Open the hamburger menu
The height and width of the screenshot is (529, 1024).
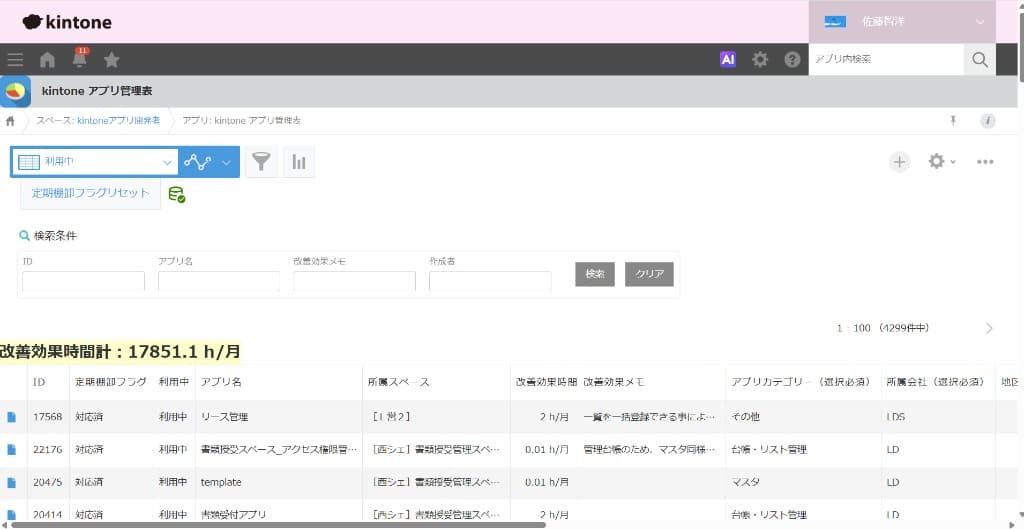click(15, 60)
